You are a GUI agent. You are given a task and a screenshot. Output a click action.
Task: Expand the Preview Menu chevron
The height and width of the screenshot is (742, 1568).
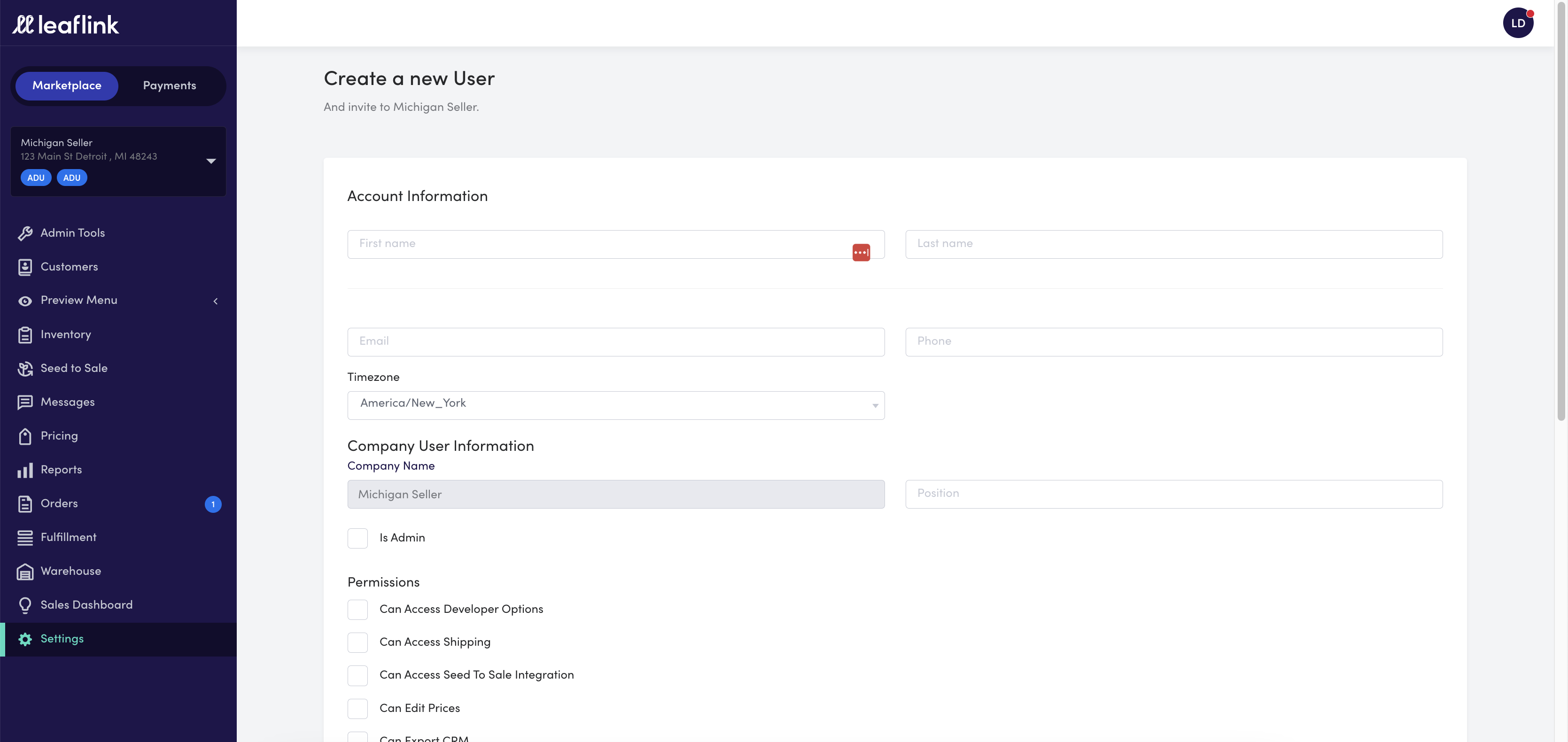pos(216,301)
